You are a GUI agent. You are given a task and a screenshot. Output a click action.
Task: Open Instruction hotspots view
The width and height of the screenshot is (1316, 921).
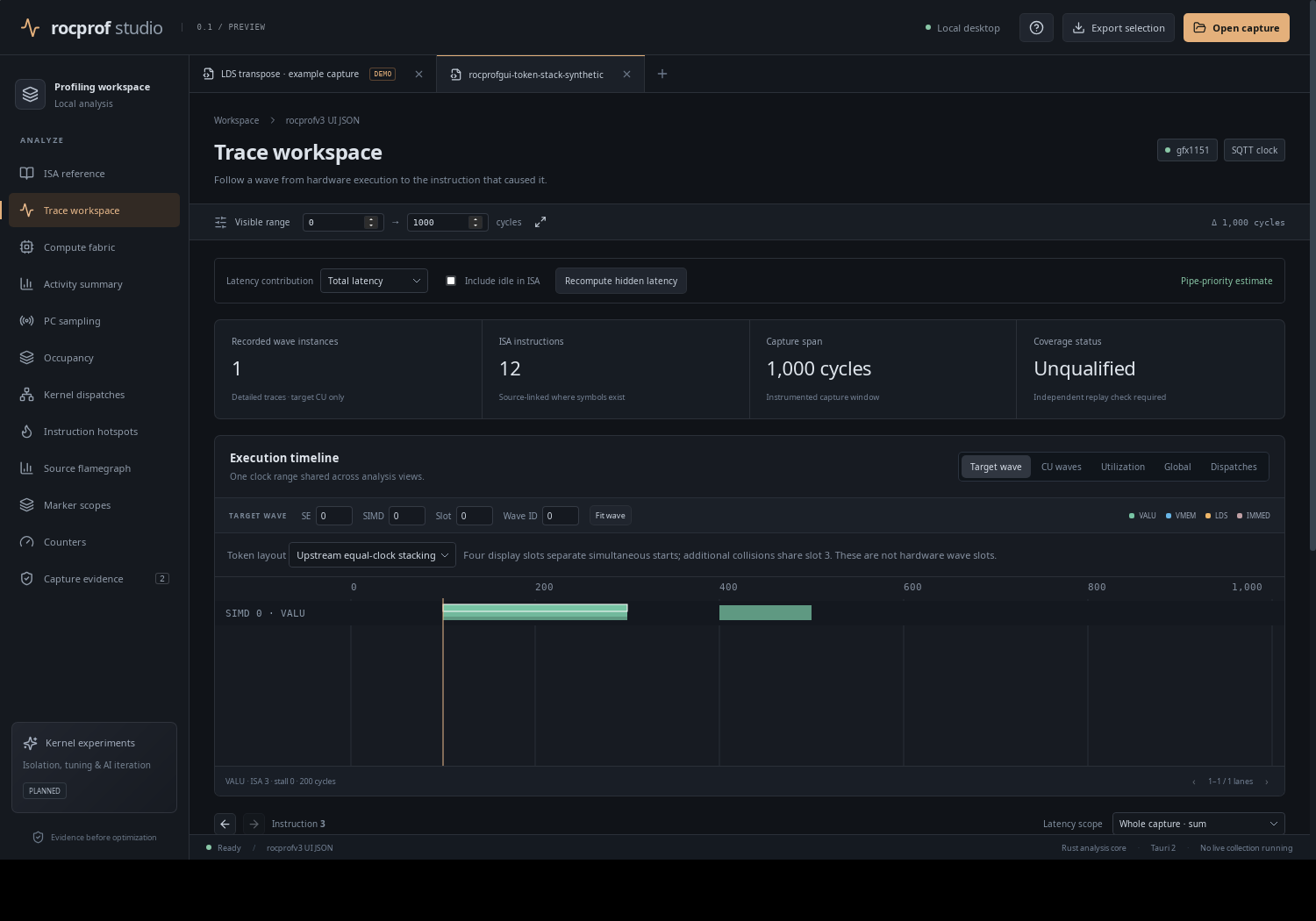point(94,432)
